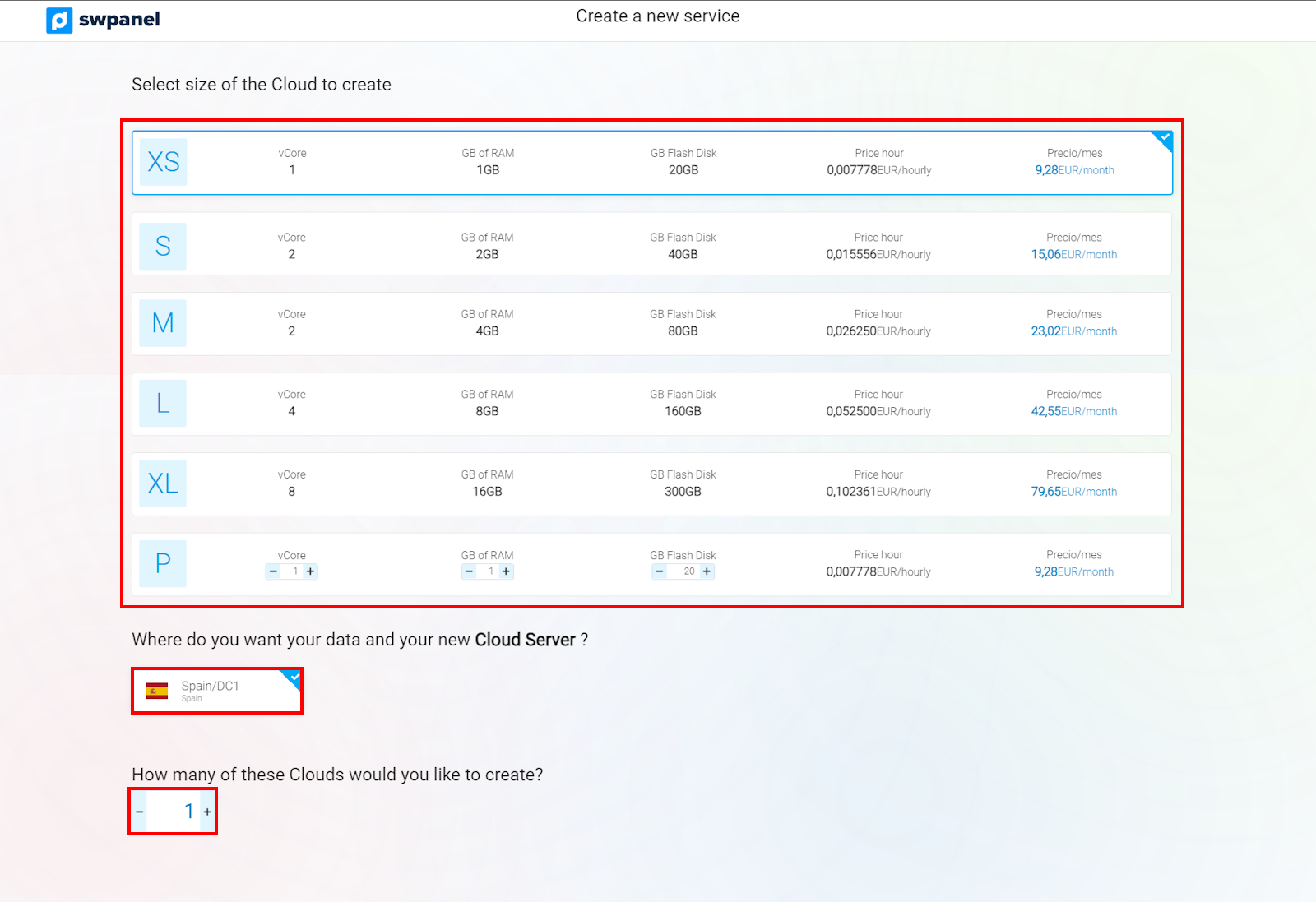Viewport: 1316px width, 902px height.
Task: Increase number of Clouds to create
Action: (x=207, y=812)
